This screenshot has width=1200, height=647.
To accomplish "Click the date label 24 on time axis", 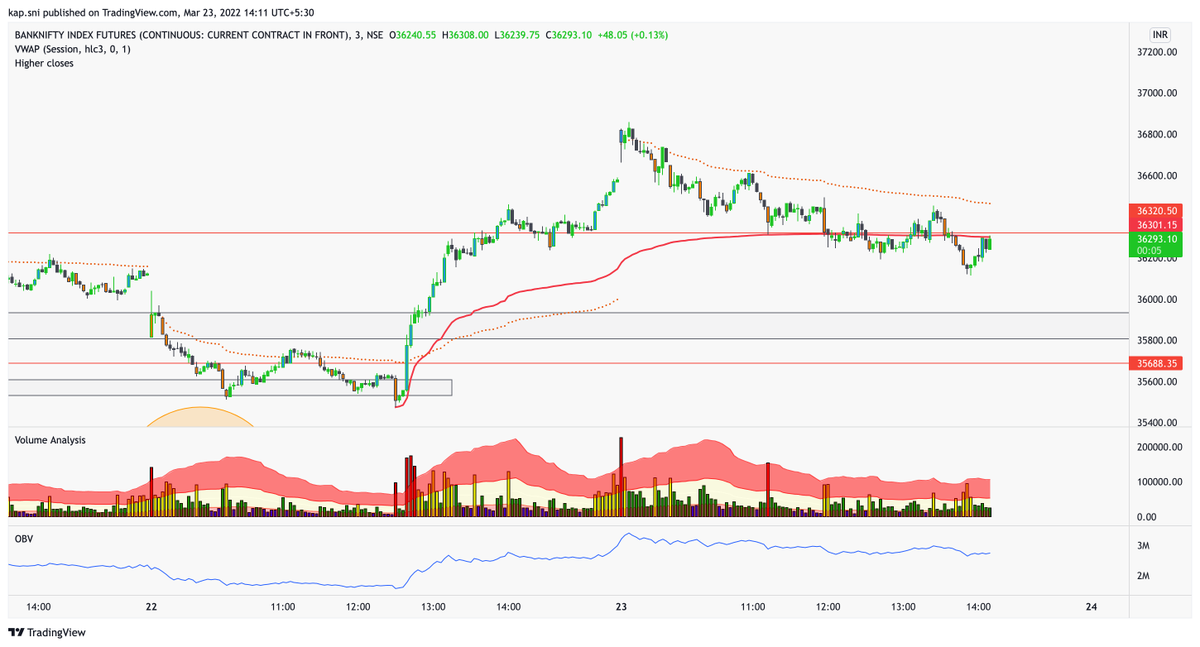I will pyautogui.click(x=1091, y=606).
